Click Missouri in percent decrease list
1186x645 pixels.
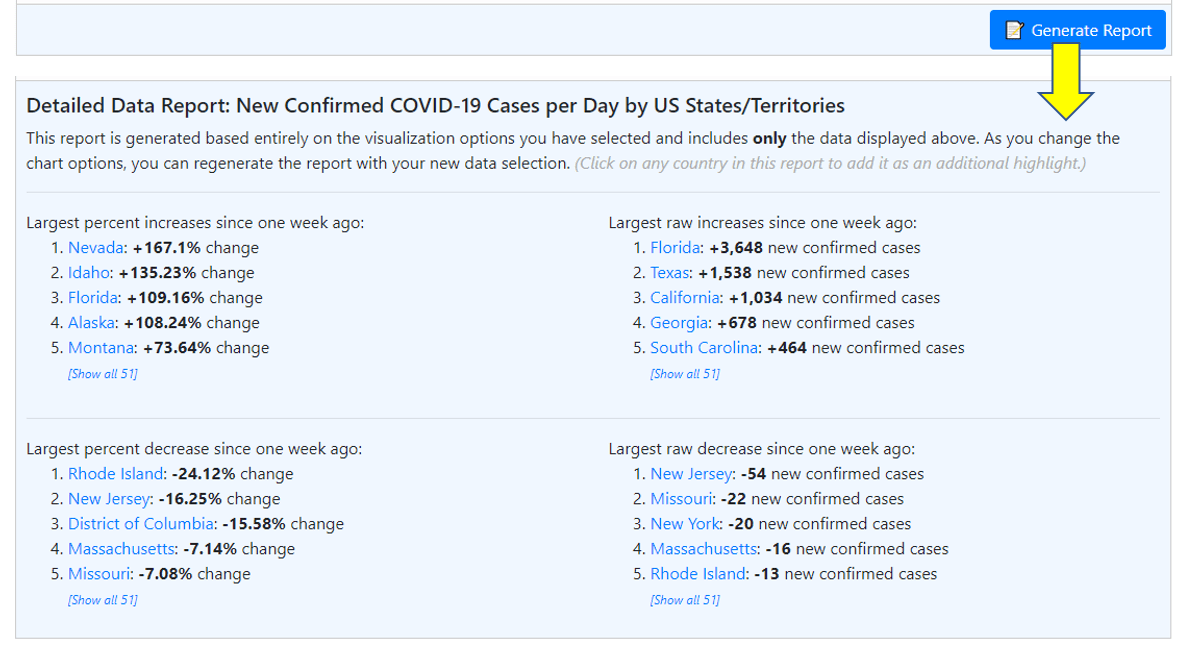99,574
